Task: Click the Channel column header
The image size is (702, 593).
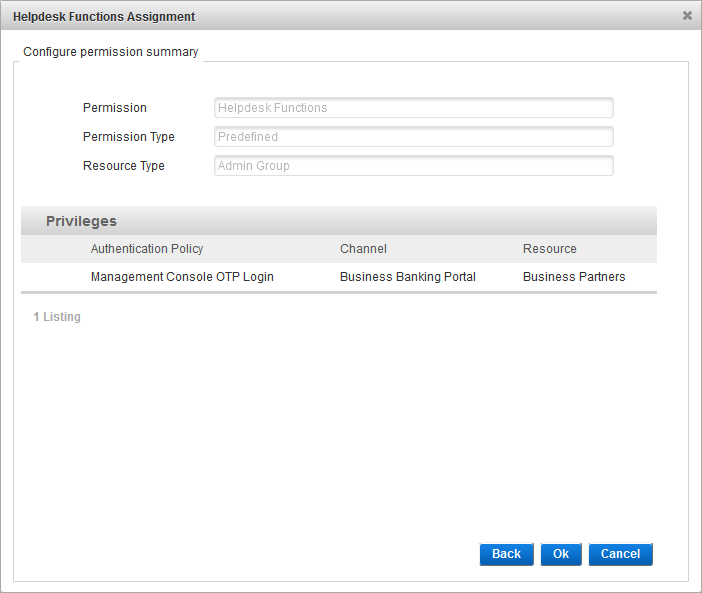Action: 363,249
